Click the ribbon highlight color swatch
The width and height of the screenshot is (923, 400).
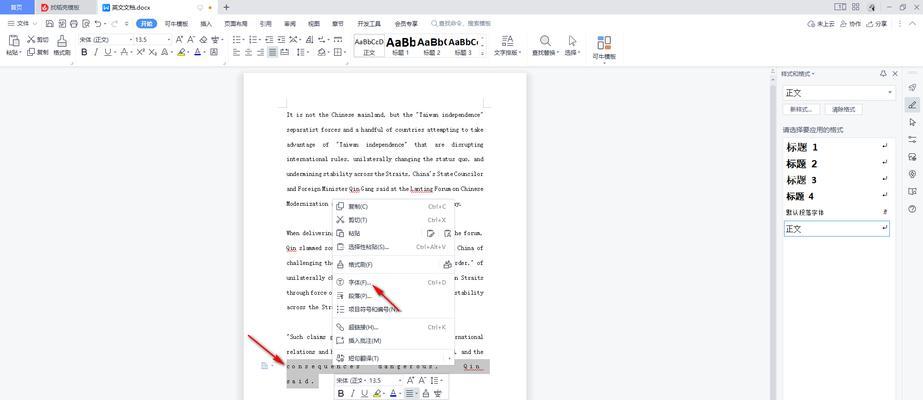pyautogui.click(x=181, y=52)
